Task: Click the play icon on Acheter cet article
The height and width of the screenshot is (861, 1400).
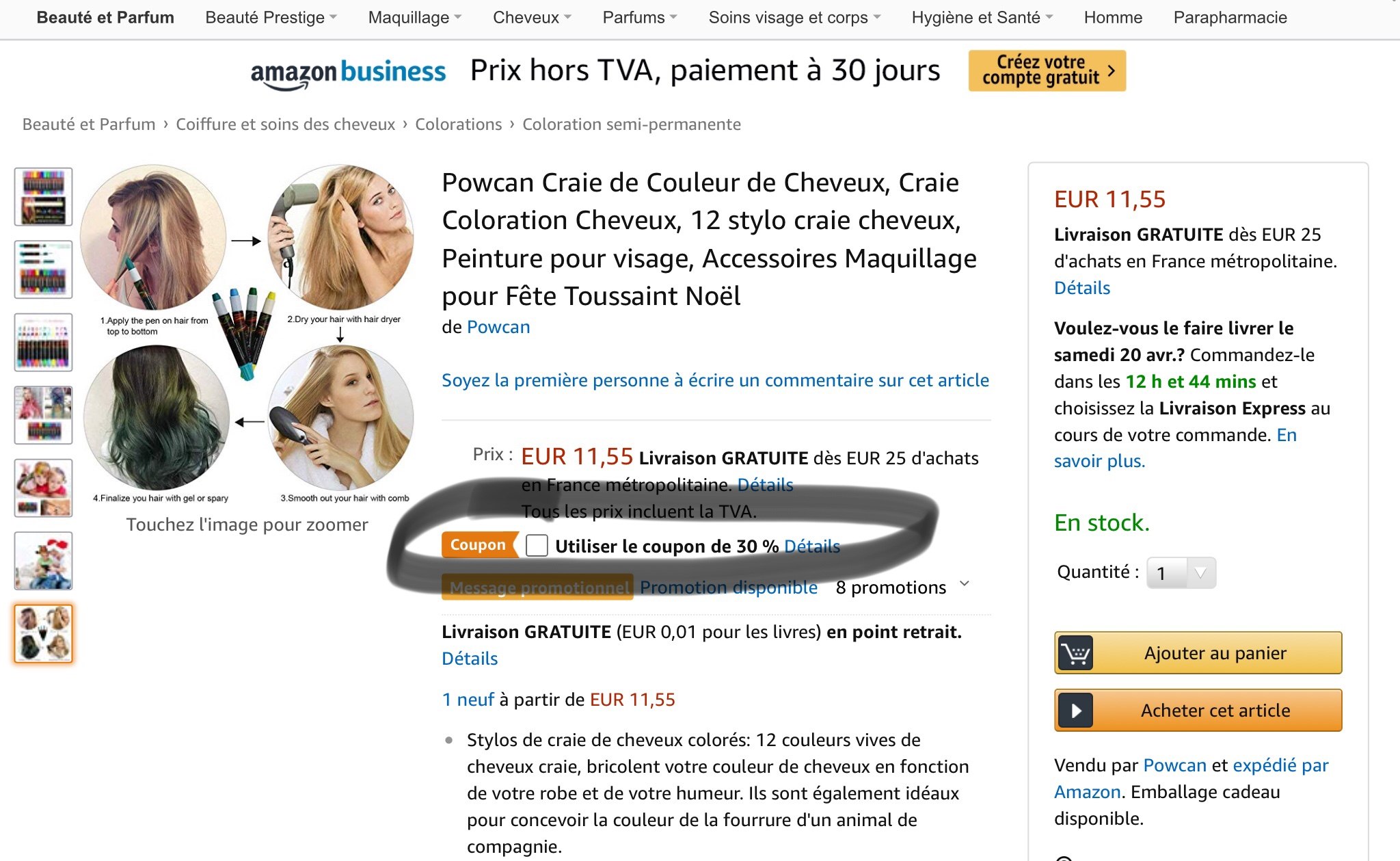Action: pyautogui.click(x=1076, y=711)
